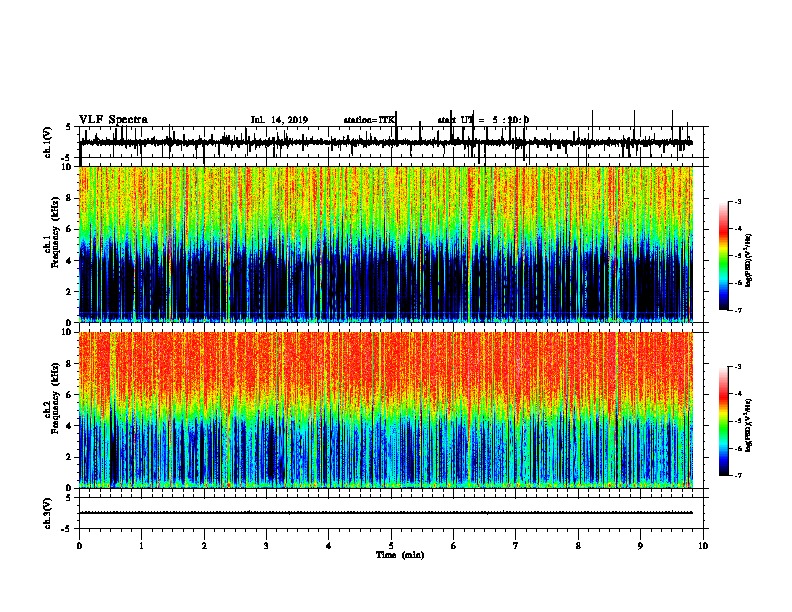Click time axis tick label '3'
This screenshot has width=792, height=612.
266,546
